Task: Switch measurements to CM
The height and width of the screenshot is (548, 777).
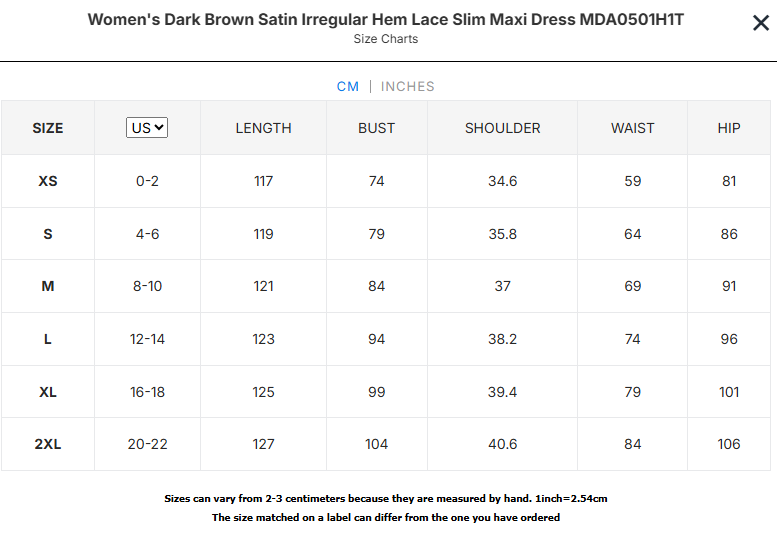Action: [x=348, y=86]
